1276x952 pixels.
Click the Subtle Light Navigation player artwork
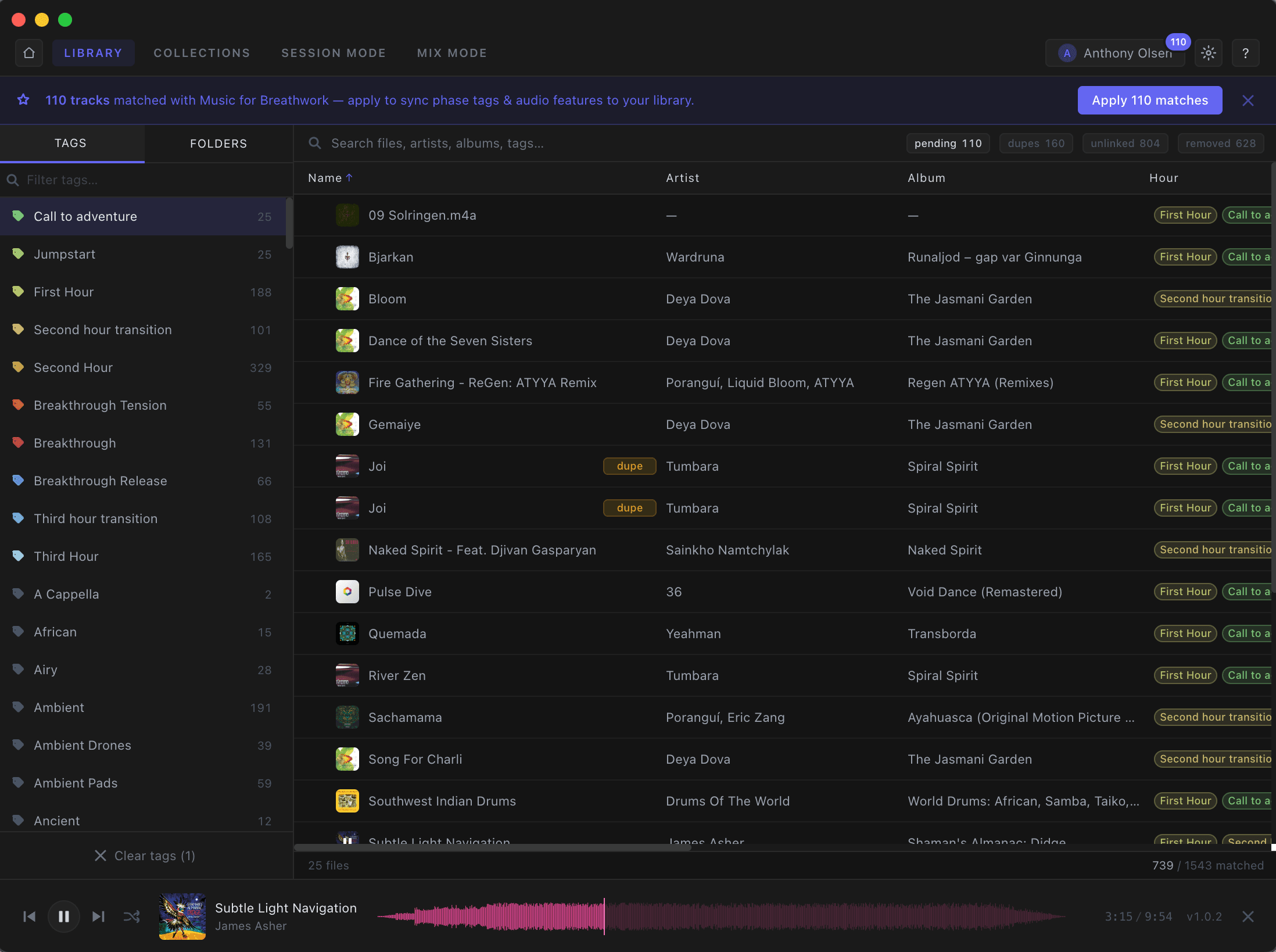pos(182,917)
